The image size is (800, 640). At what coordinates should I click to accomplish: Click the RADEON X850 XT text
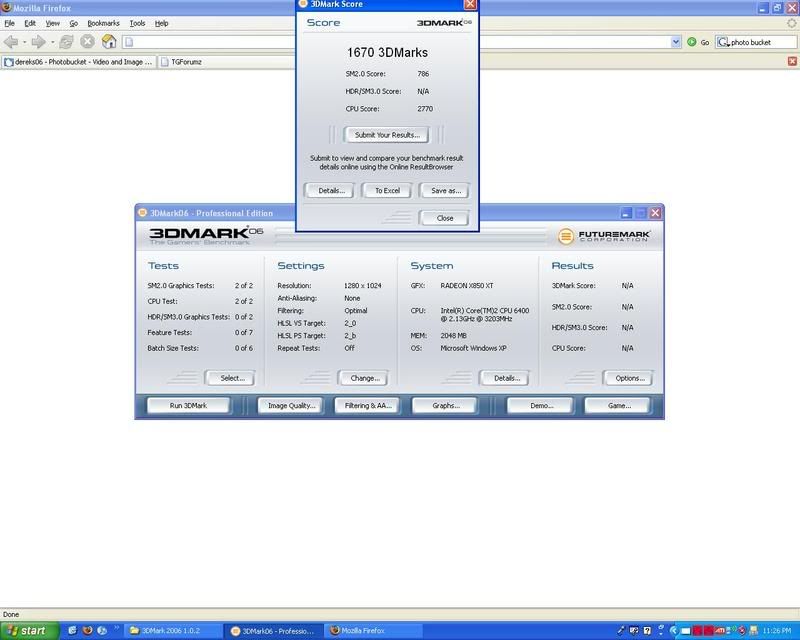tap(467, 286)
